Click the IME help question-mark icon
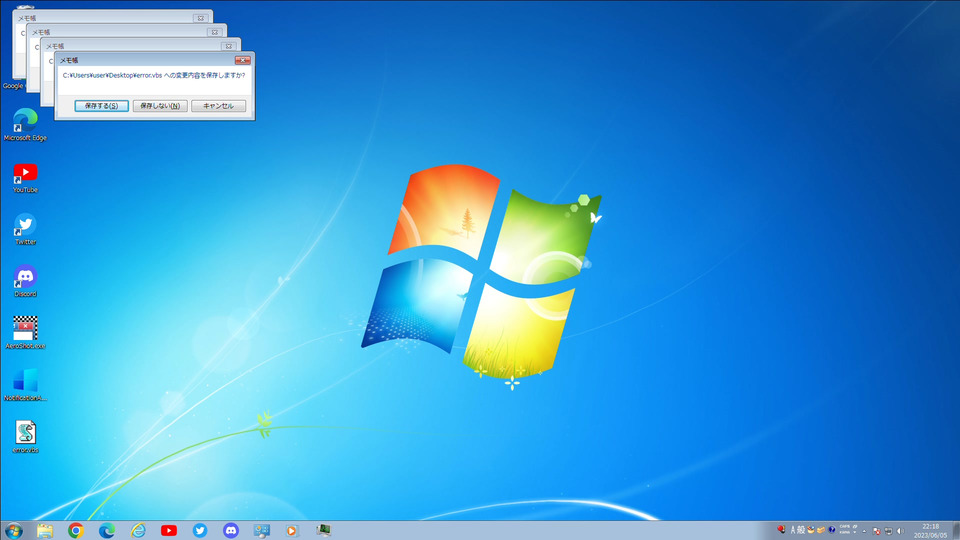Screen dimensions: 960x540 pyautogui.click(x=832, y=530)
